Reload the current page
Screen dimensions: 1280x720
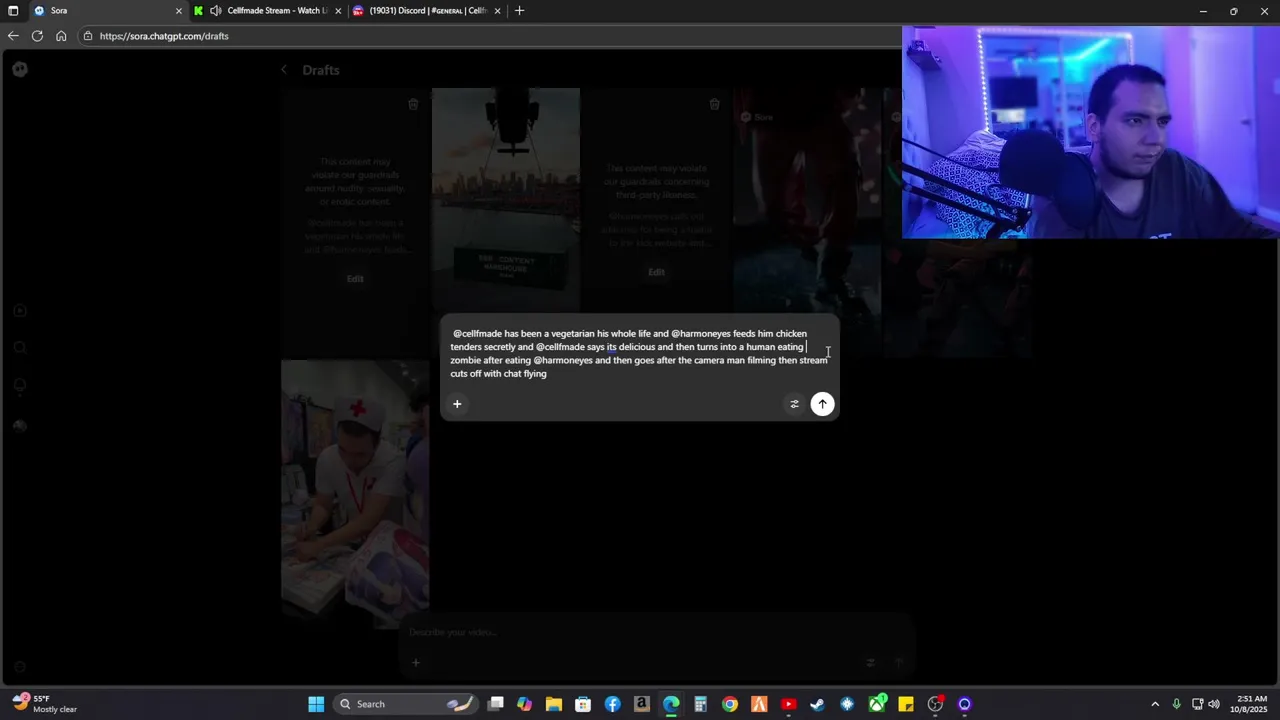coord(37,36)
